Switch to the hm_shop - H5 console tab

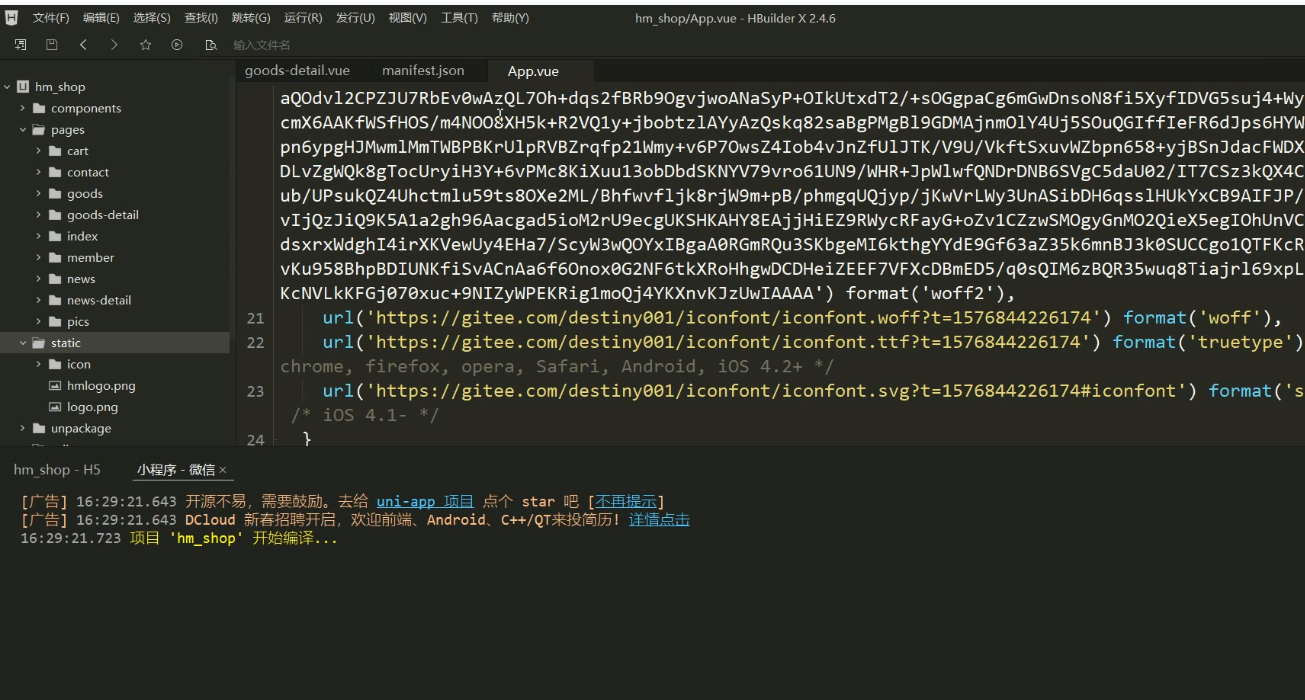pyautogui.click(x=57, y=470)
